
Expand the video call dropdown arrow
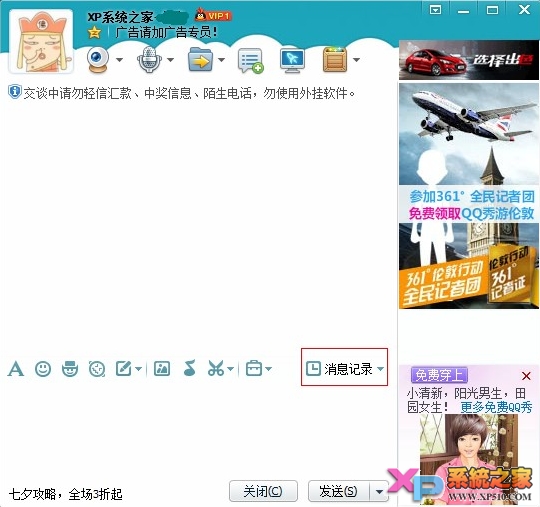(x=120, y=60)
